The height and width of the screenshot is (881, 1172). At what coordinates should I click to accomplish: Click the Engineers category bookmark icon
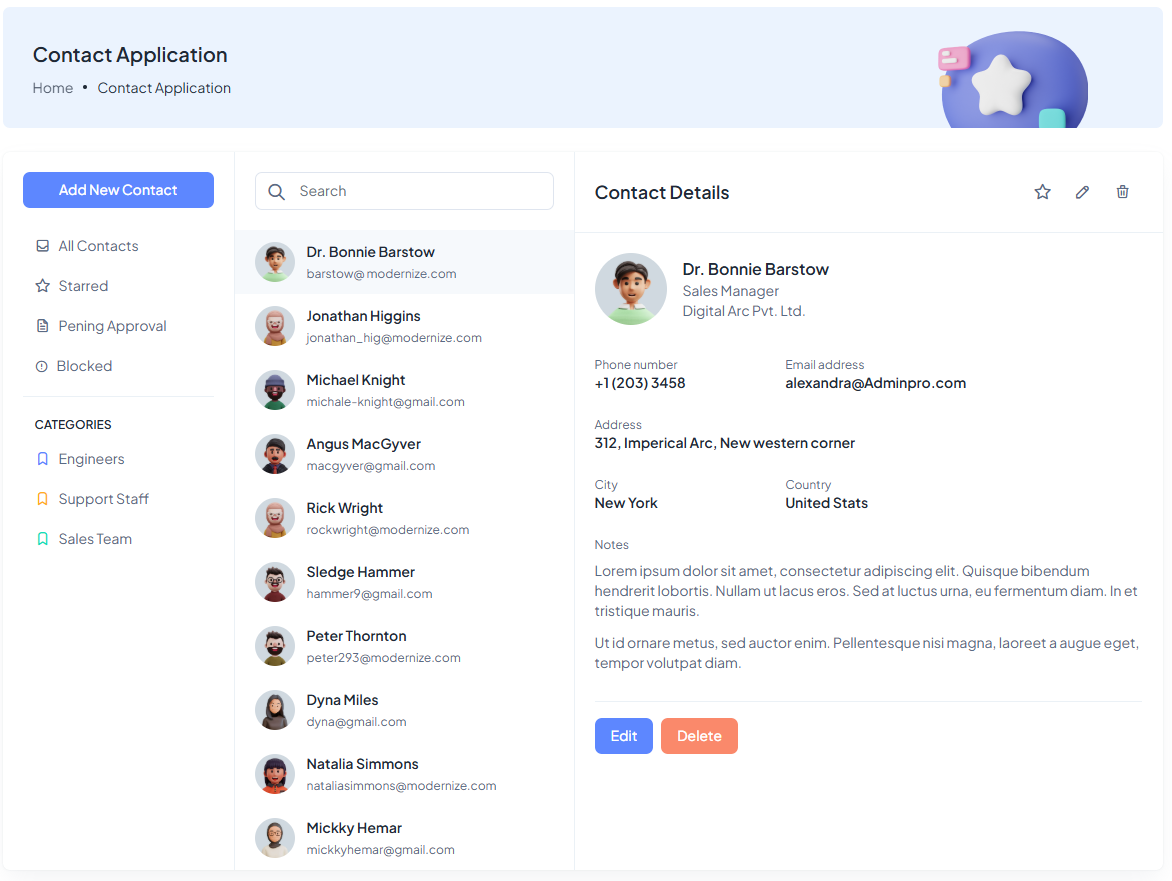tap(42, 459)
